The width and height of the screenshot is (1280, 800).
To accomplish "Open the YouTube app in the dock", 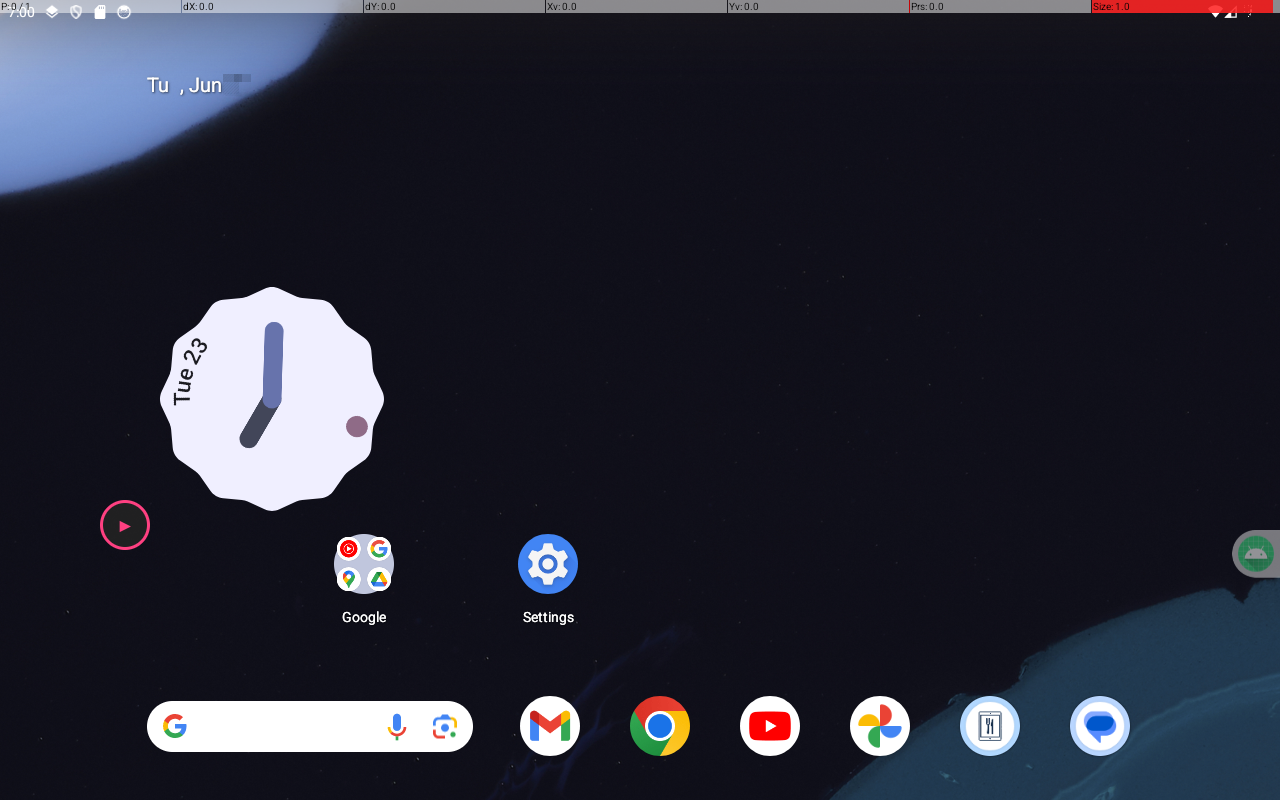I will click(770, 726).
